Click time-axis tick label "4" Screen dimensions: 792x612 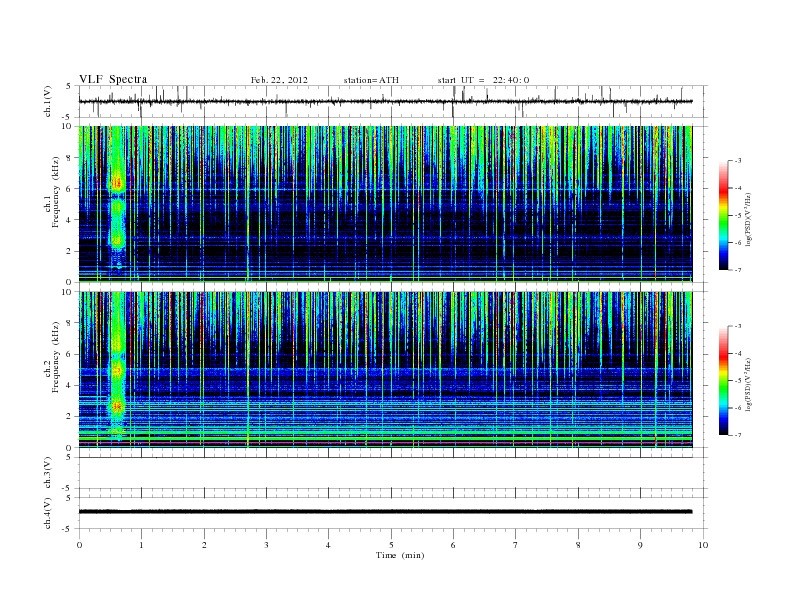(328, 545)
